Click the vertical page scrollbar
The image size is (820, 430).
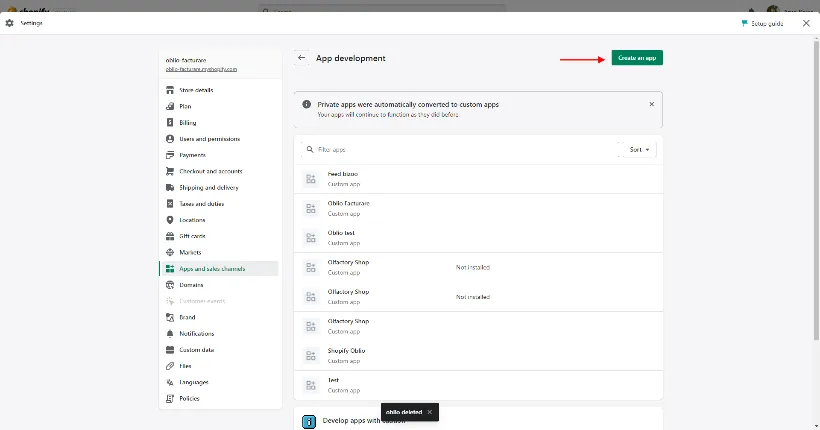point(816,189)
